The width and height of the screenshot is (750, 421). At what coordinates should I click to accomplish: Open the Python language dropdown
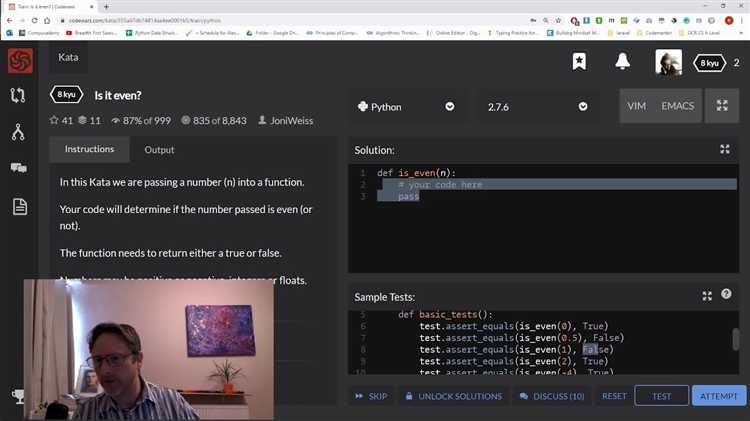click(406, 106)
